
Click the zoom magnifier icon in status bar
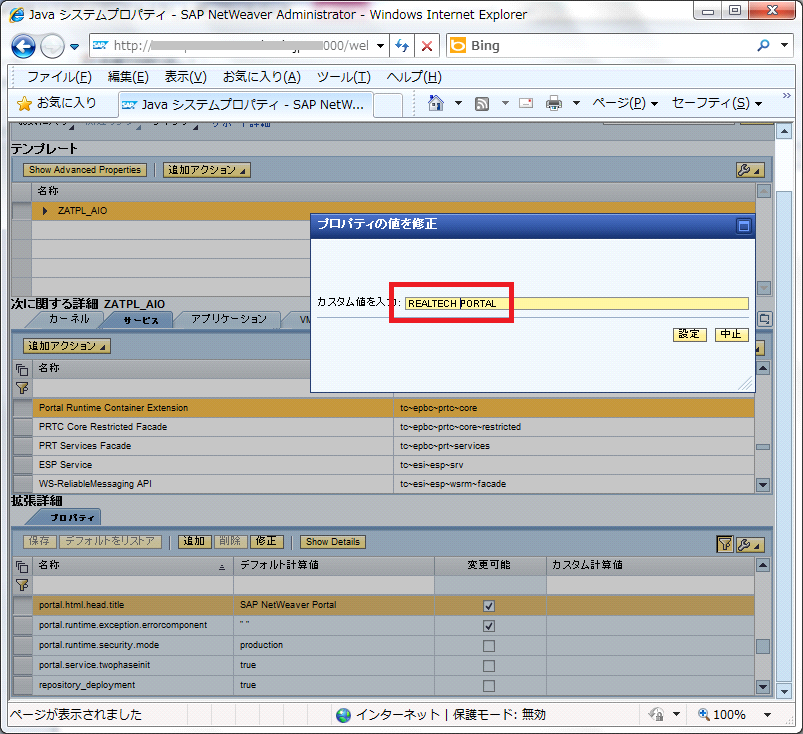click(704, 714)
